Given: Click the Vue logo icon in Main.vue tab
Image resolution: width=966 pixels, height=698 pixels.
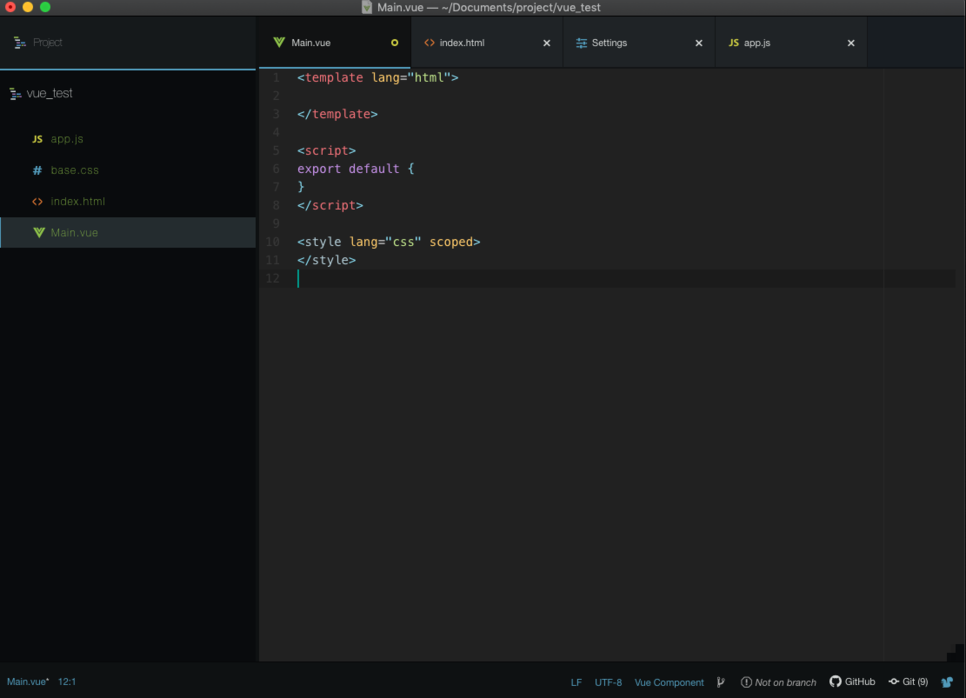Looking at the screenshot, I should pyautogui.click(x=279, y=42).
